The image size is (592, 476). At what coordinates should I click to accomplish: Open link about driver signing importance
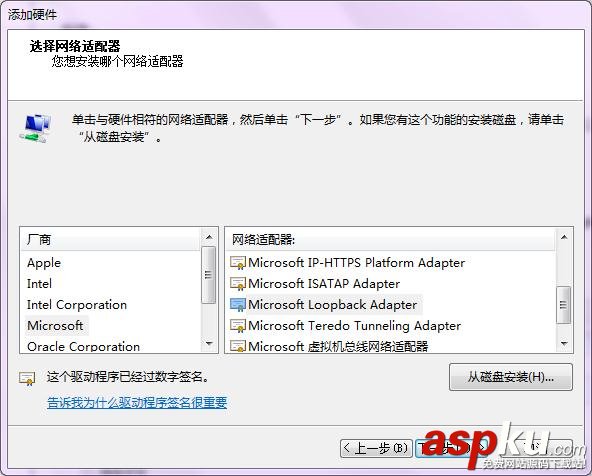point(137,403)
